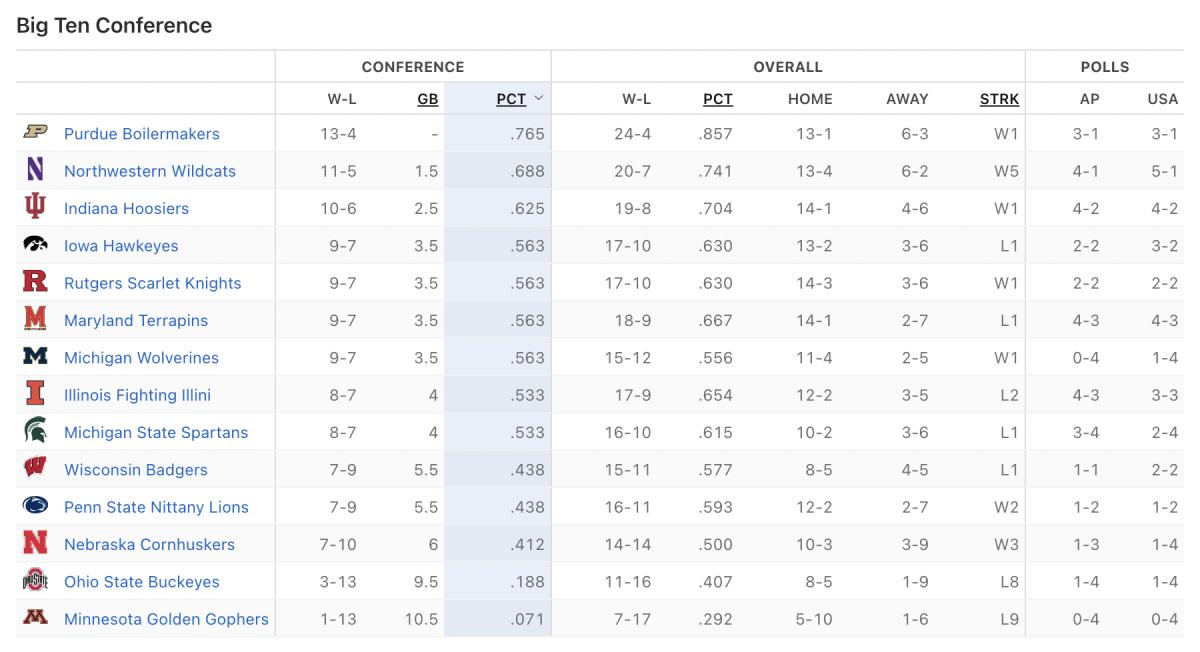Click the Big Ten Conference heading
This screenshot has height=652, width=1200.
point(114,25)
